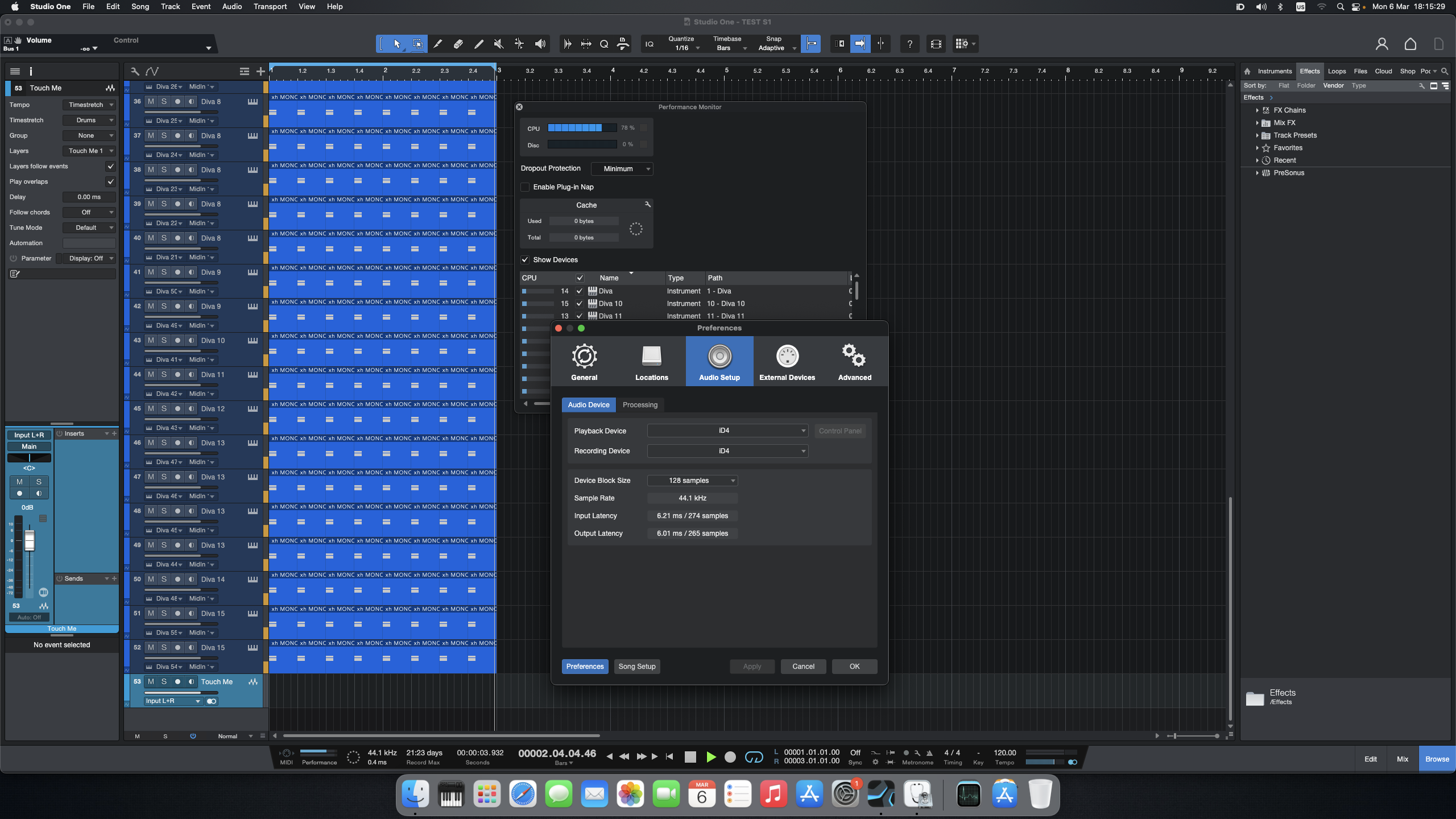The height and width of the screenshot is (819, 1456).
Task: Click the Record button in transport
Action: (730, 757)
